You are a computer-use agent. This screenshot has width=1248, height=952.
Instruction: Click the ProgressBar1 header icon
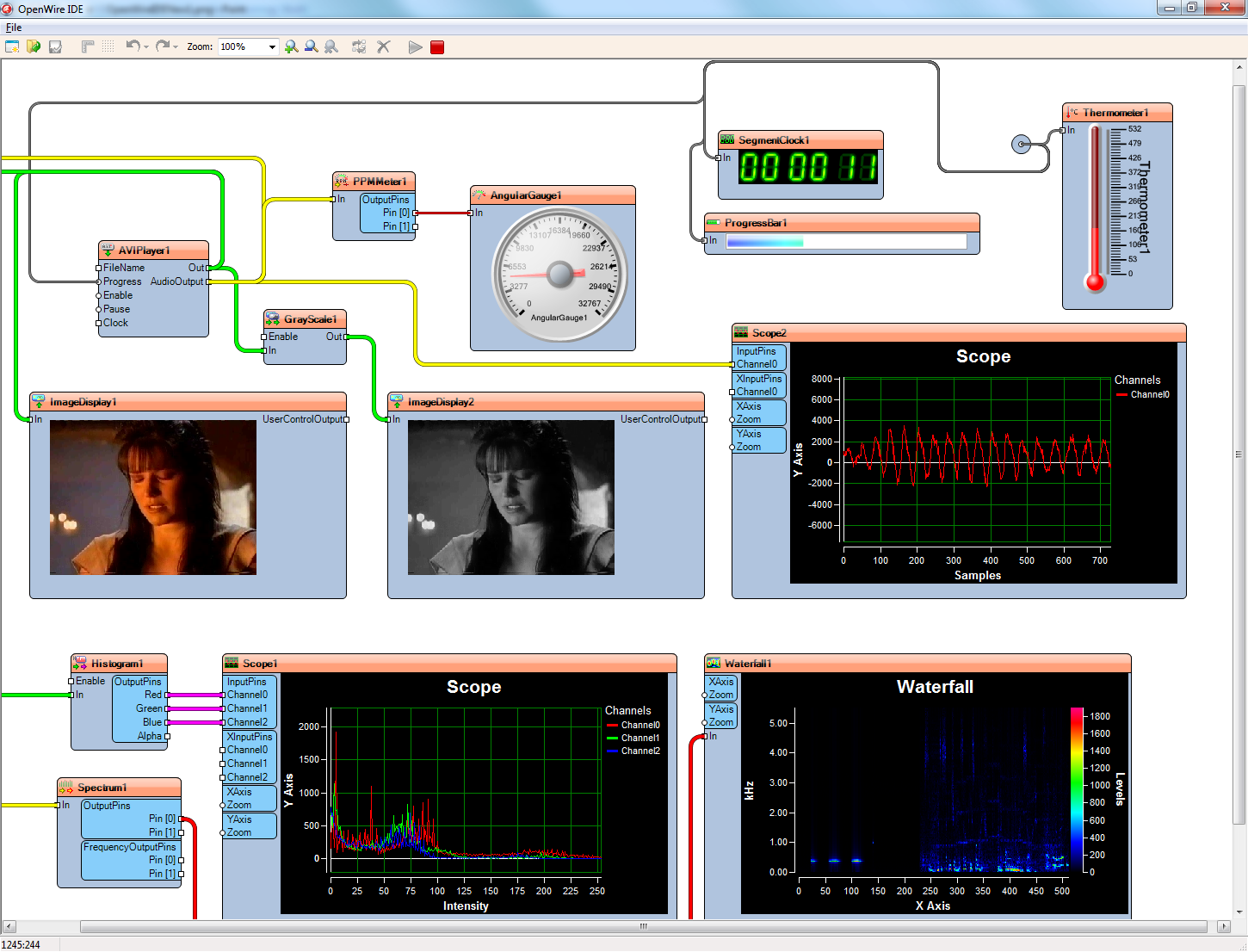tap(714, 222)
